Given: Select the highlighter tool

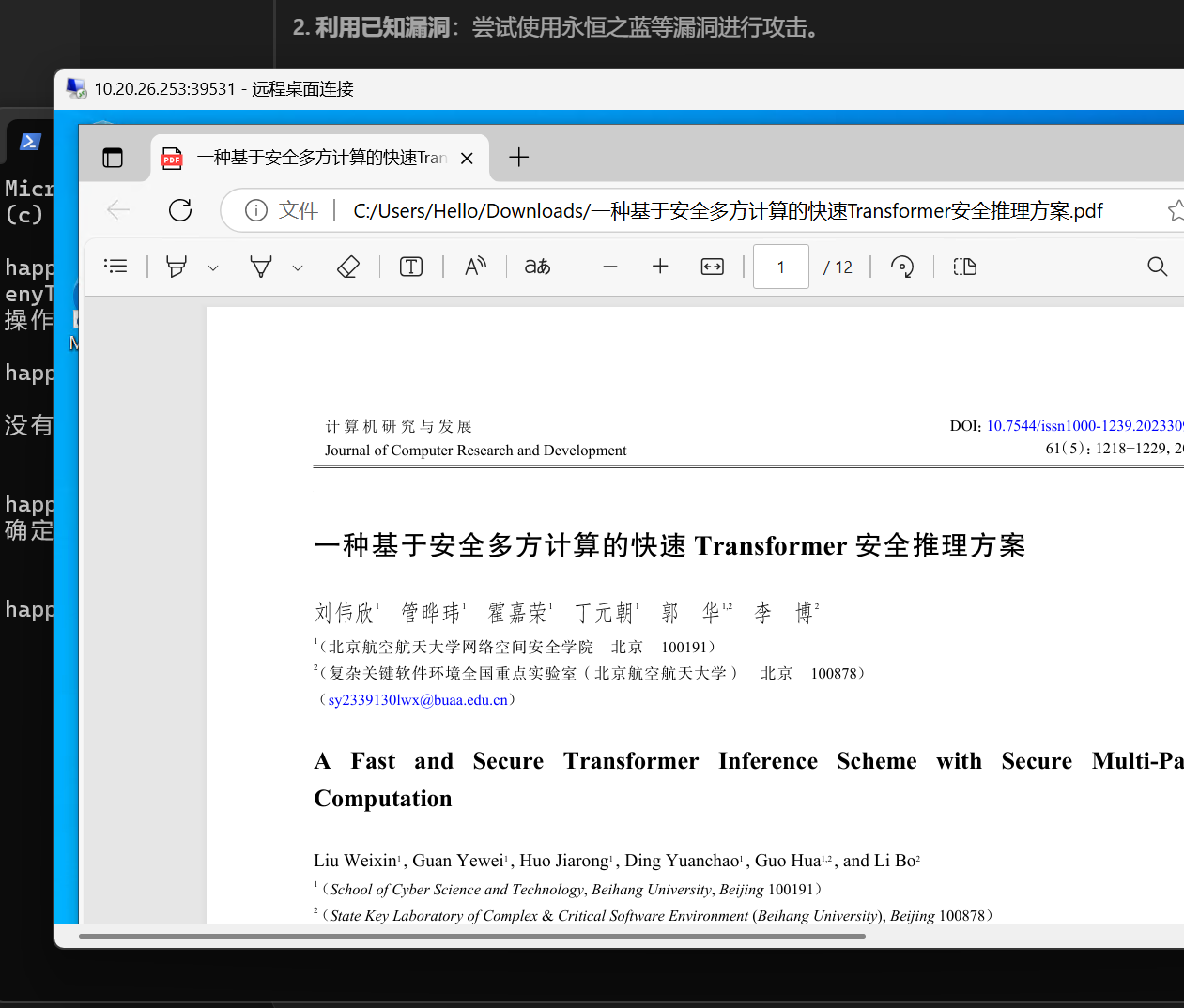Looking at the screenshot, I should (x=176, y=267).
